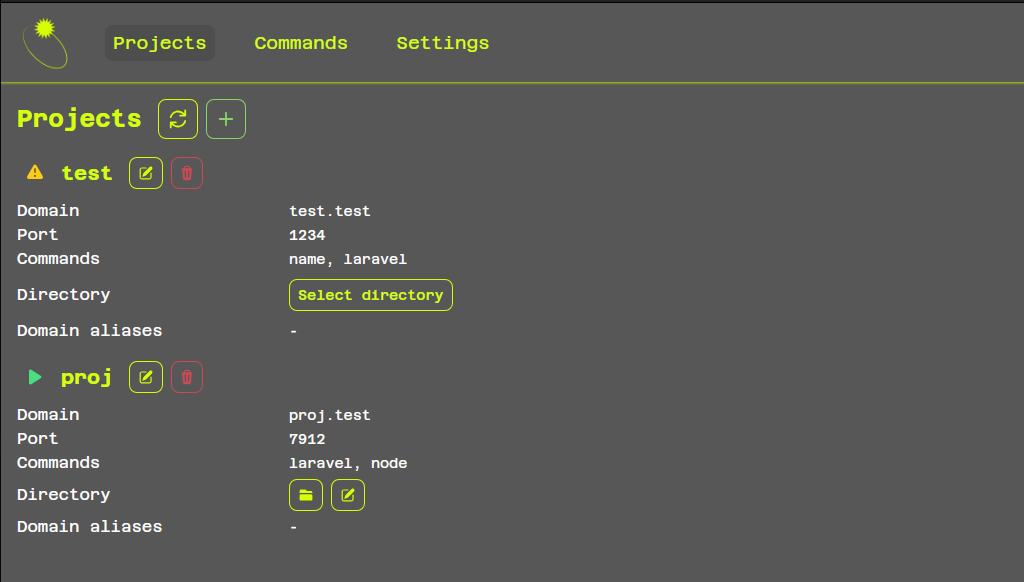Click the Projects page heading
This screenshot has width=1024, height=582.
tap(79, 119)
